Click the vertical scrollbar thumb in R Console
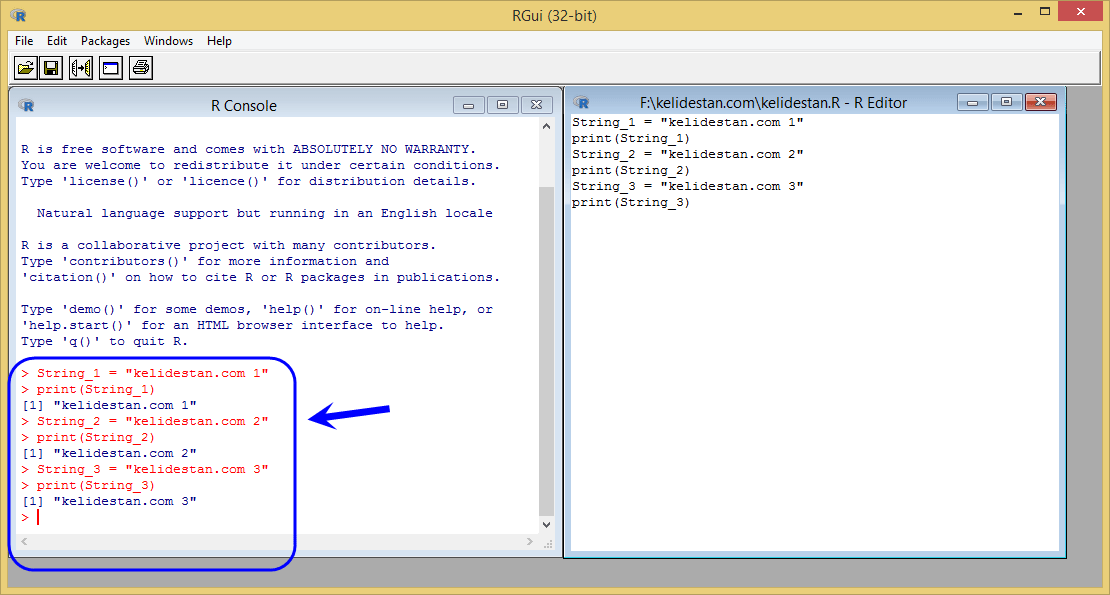 click(547, 352)
